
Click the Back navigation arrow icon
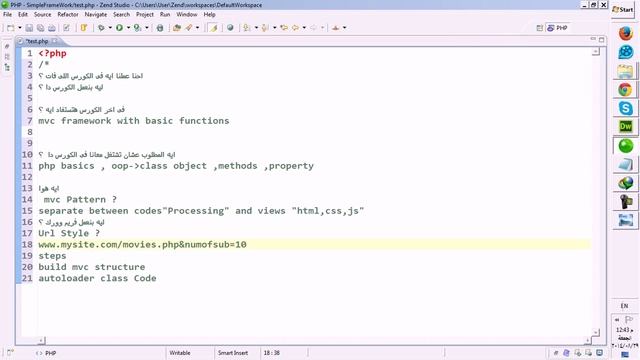point(295,28)
